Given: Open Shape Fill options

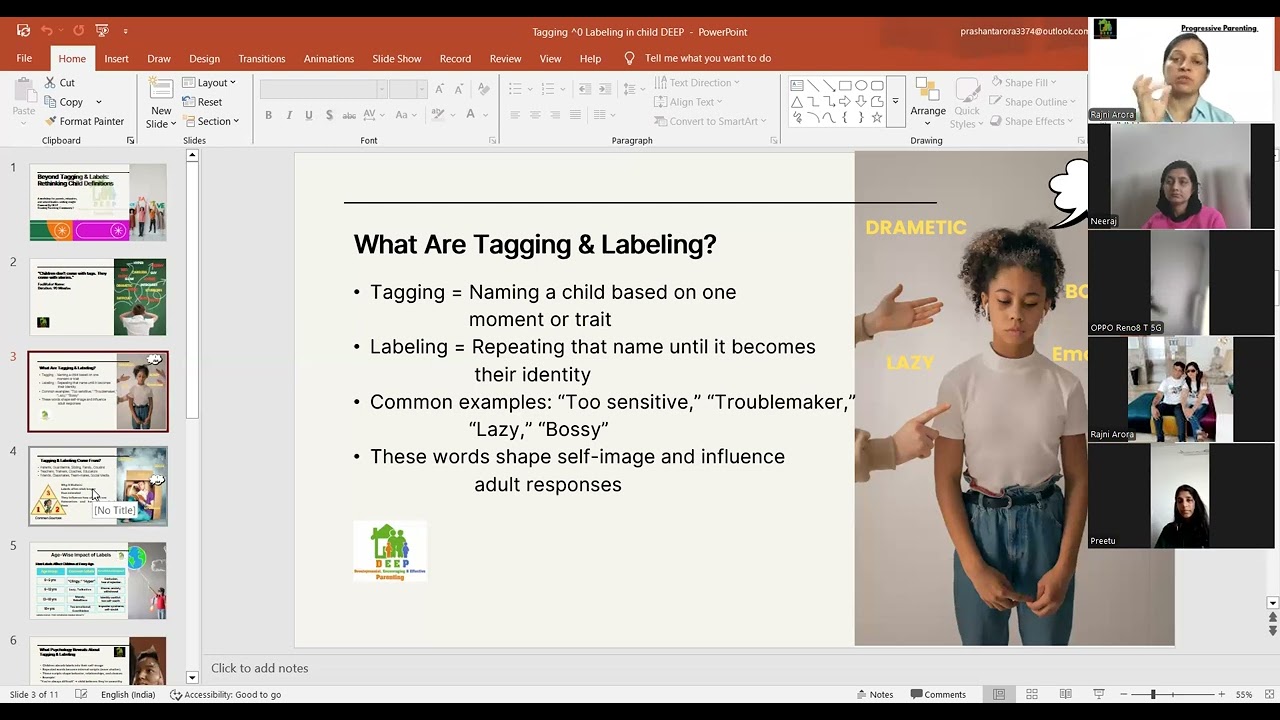Looking at the screenshot, I should [1023, 83].
